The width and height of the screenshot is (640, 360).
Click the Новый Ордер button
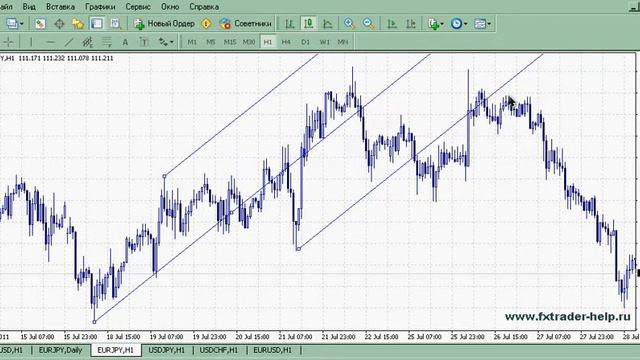click(x=164, y=24)
